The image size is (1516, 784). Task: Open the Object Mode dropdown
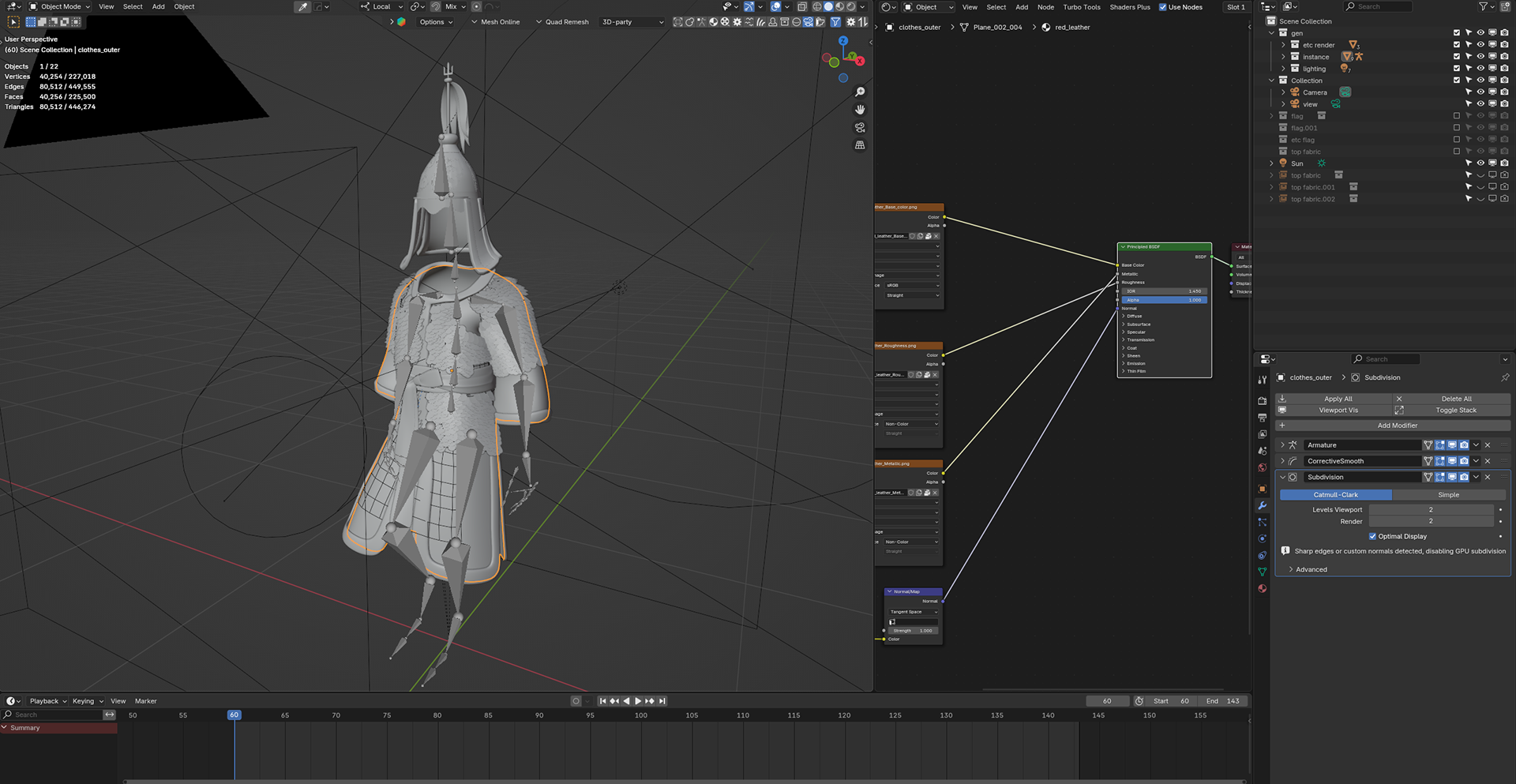(60, 6)
